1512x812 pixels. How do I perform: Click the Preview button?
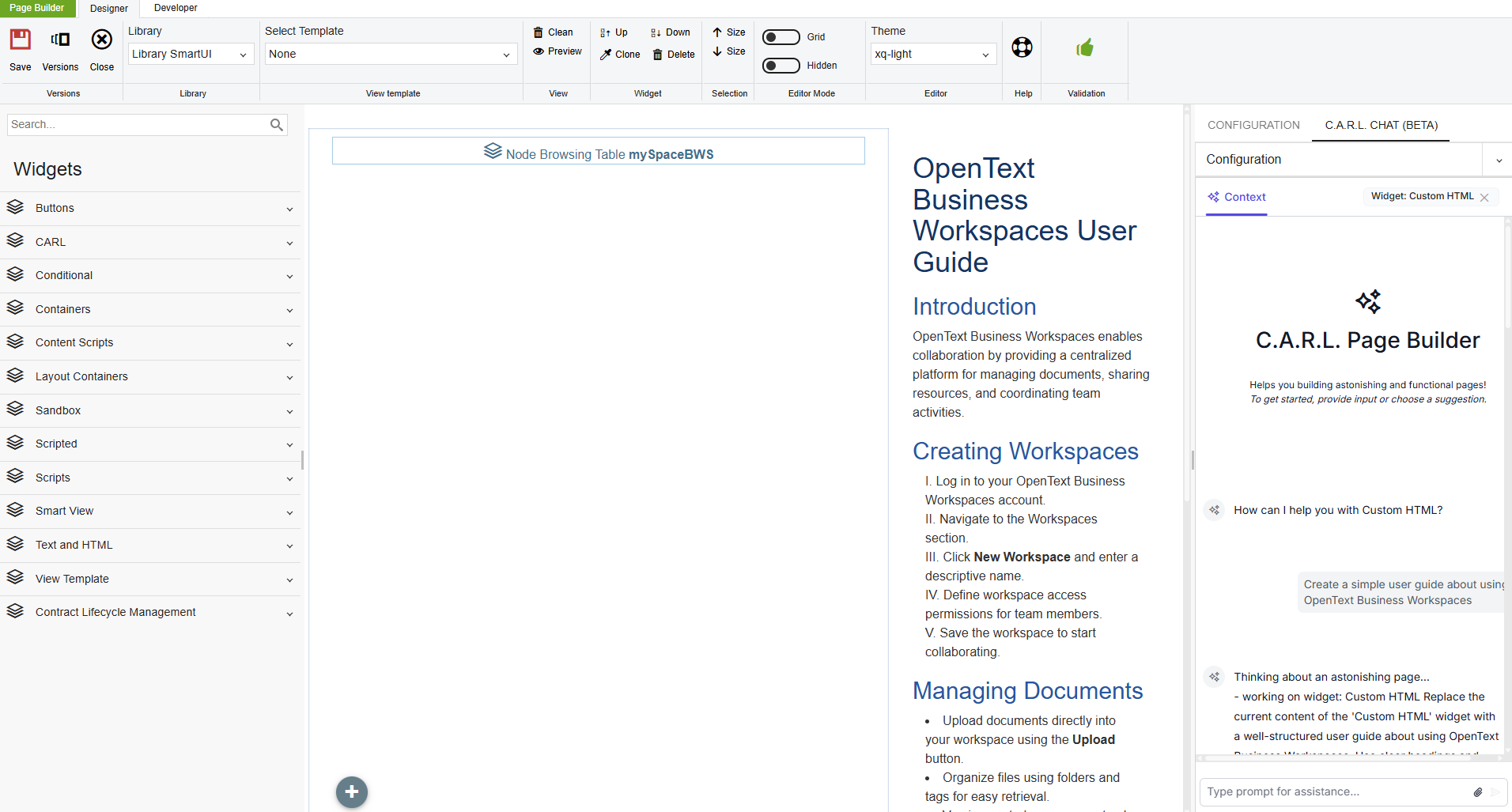pos(558,51)
